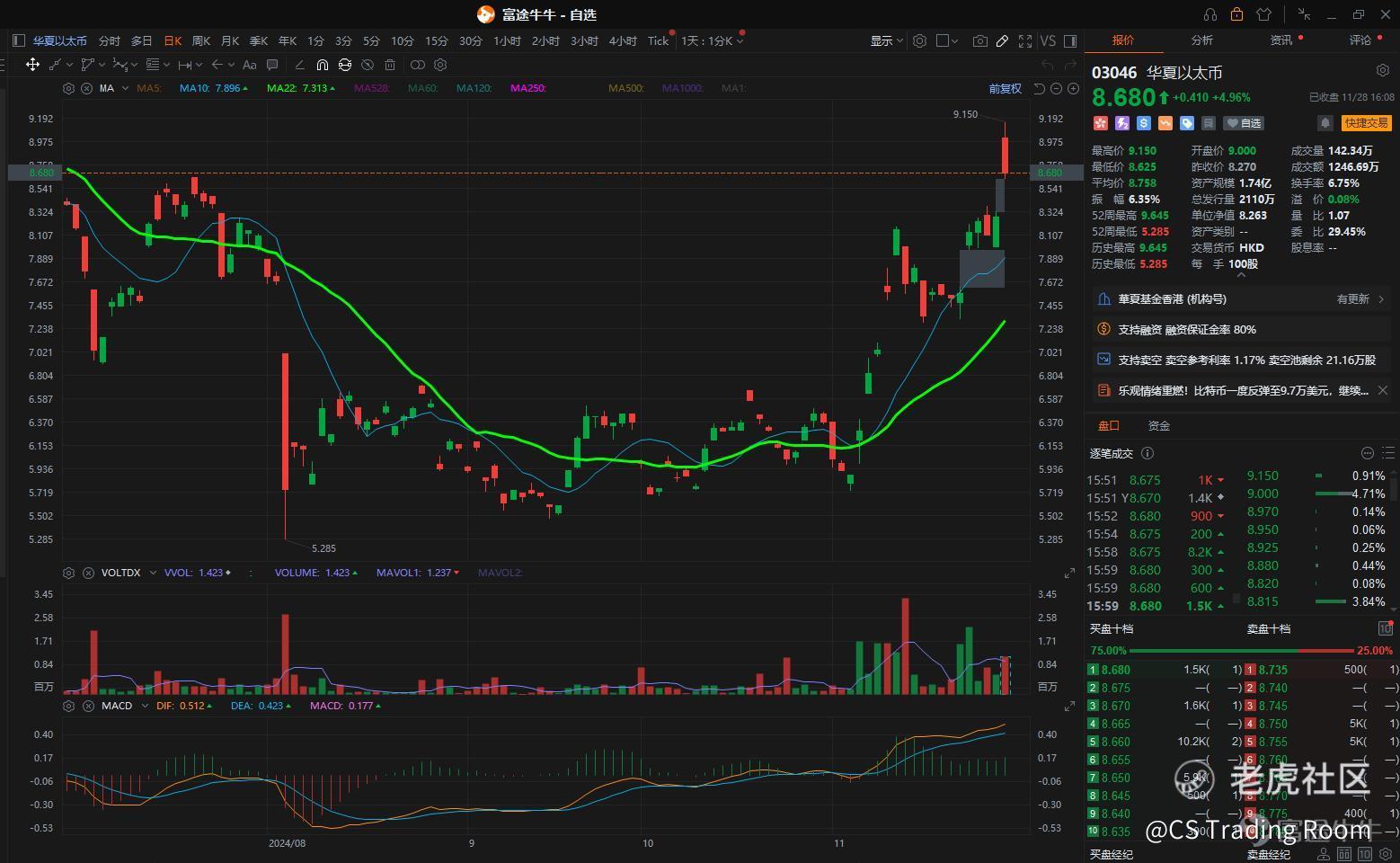Switch to the 资讯 tab
The height and width of the screenshot is (863, 1400).
click(x=1280, y=40)
